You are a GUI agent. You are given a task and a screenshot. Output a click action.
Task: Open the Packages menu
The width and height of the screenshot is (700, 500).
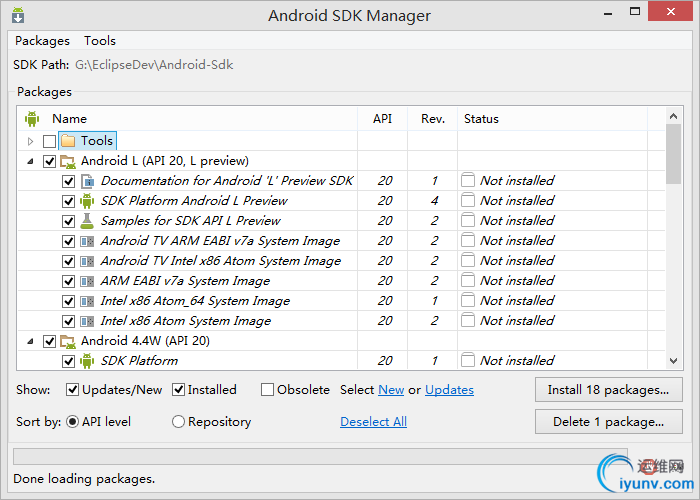click(x=42, y=41)
